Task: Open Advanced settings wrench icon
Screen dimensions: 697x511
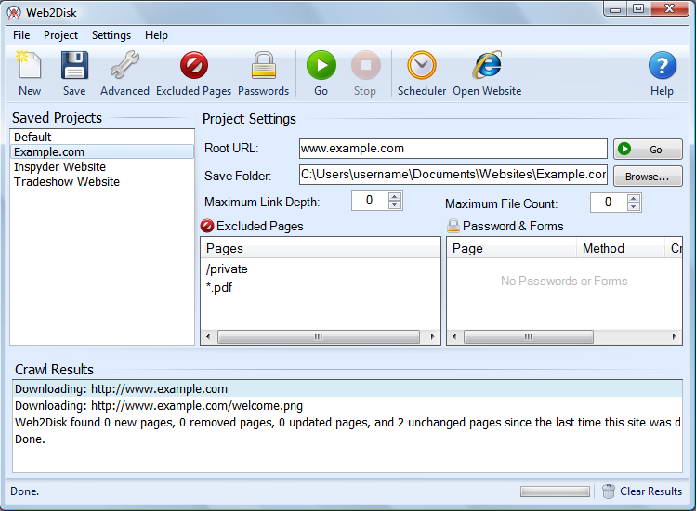Action: 125,73
